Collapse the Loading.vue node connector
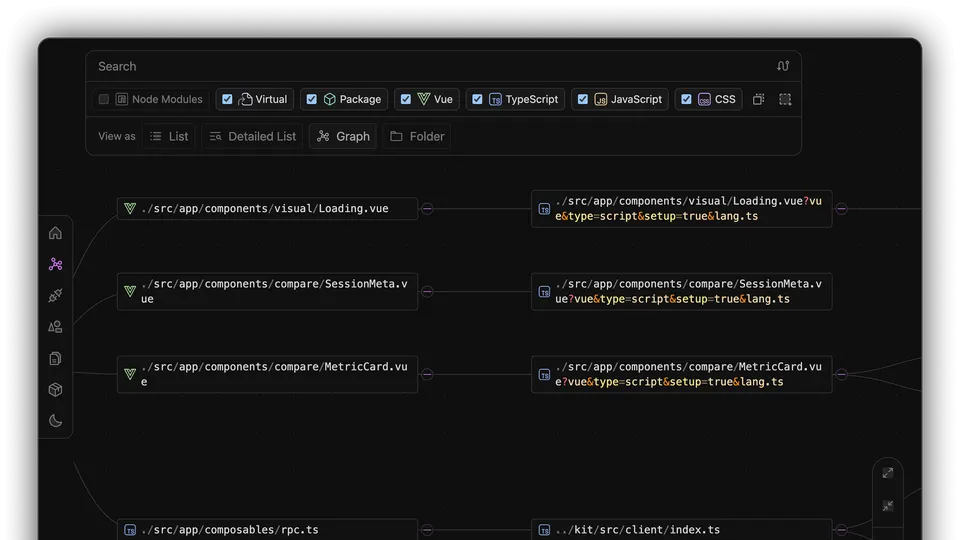 click(427, 209)
